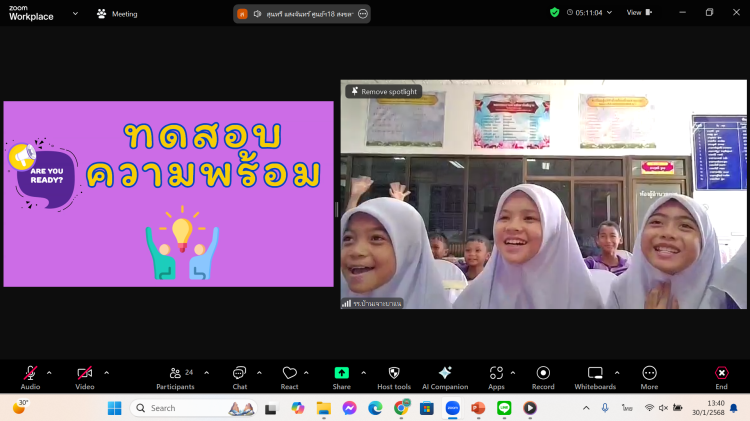Open PowerPoint from the taskbar
750x421 pixels.
(x=478, y=408)
